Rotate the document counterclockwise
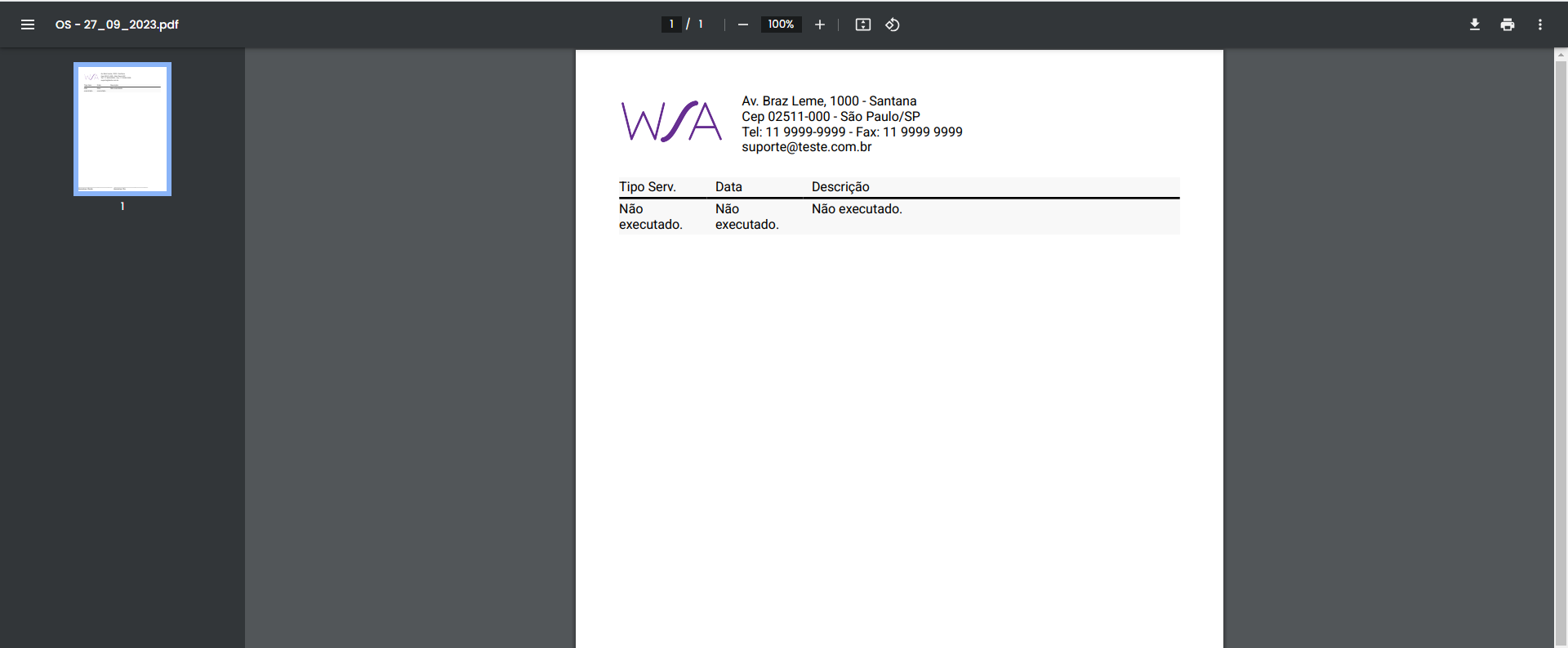This screenshot has width=1568, height=648. click(893, 25)
